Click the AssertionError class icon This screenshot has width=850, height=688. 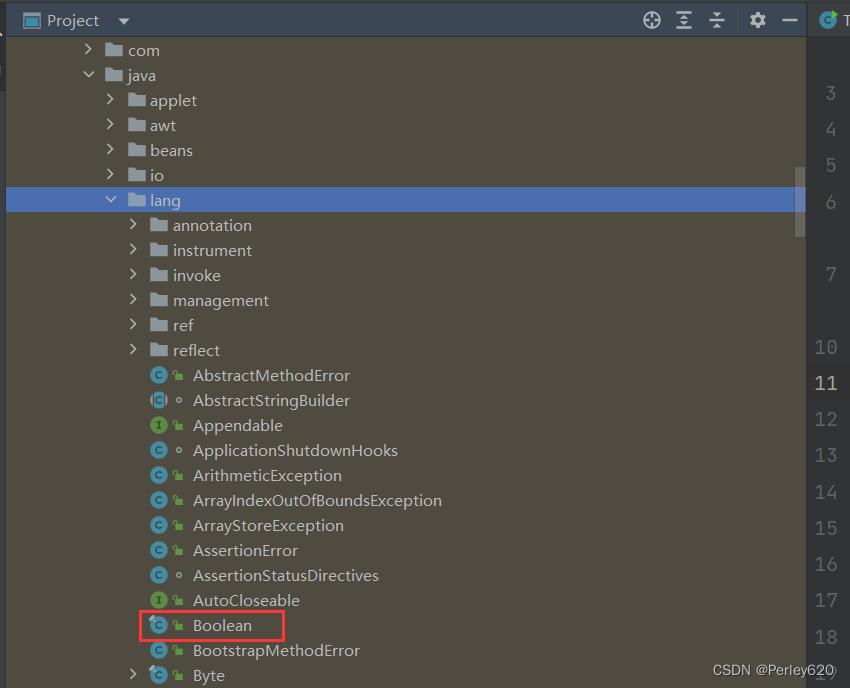(158, 550)
